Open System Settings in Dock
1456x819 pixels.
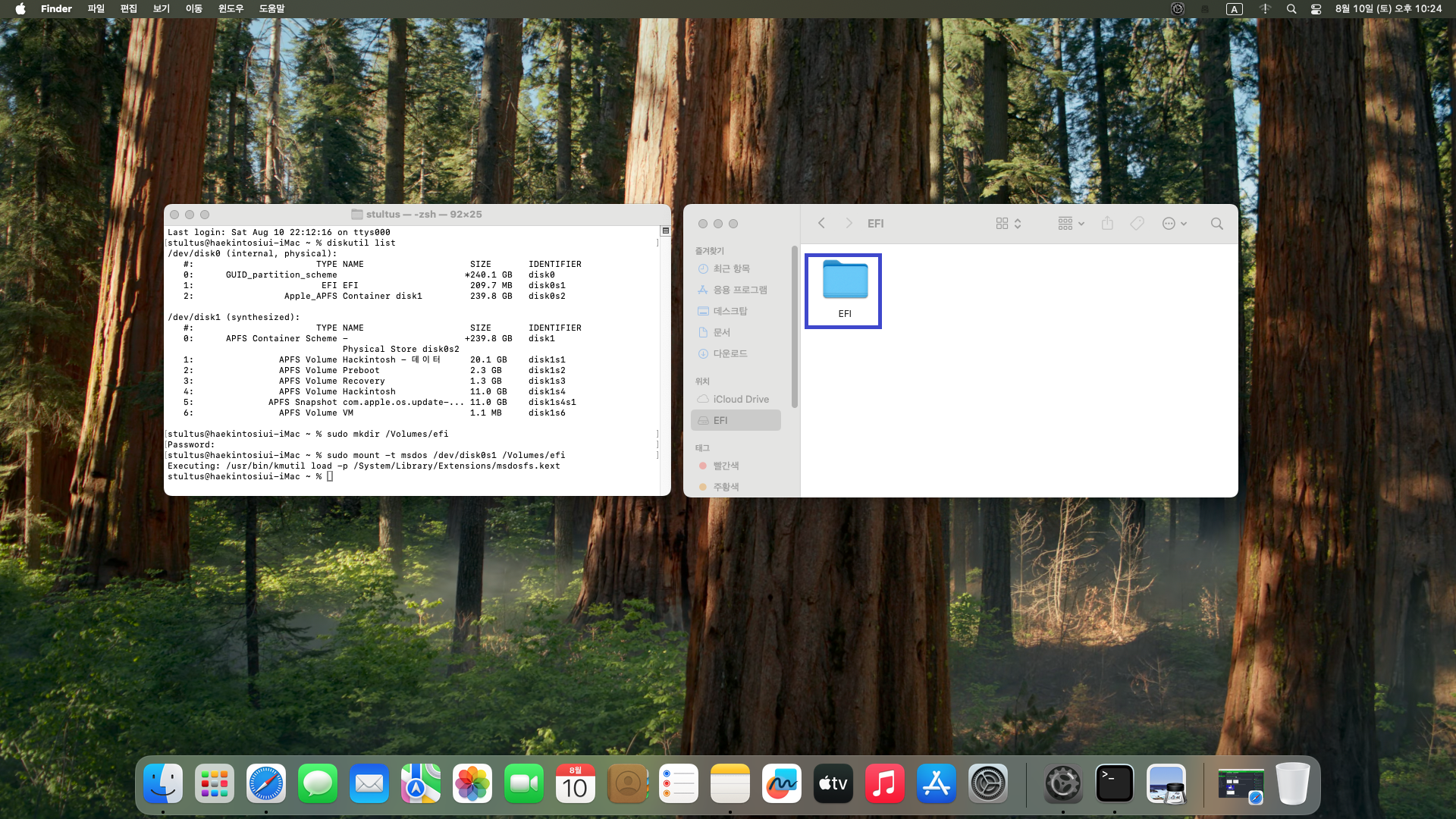[x=988, y=783]
